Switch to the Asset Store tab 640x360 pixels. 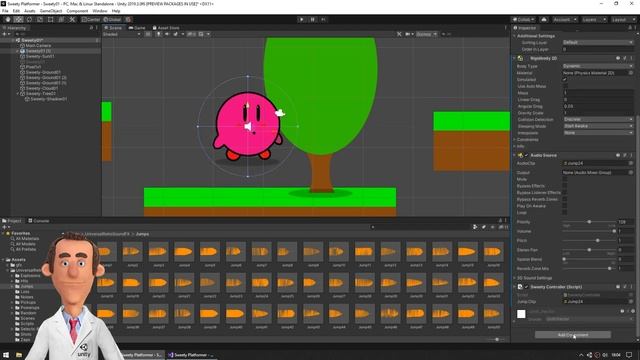(x=166, y=28)
